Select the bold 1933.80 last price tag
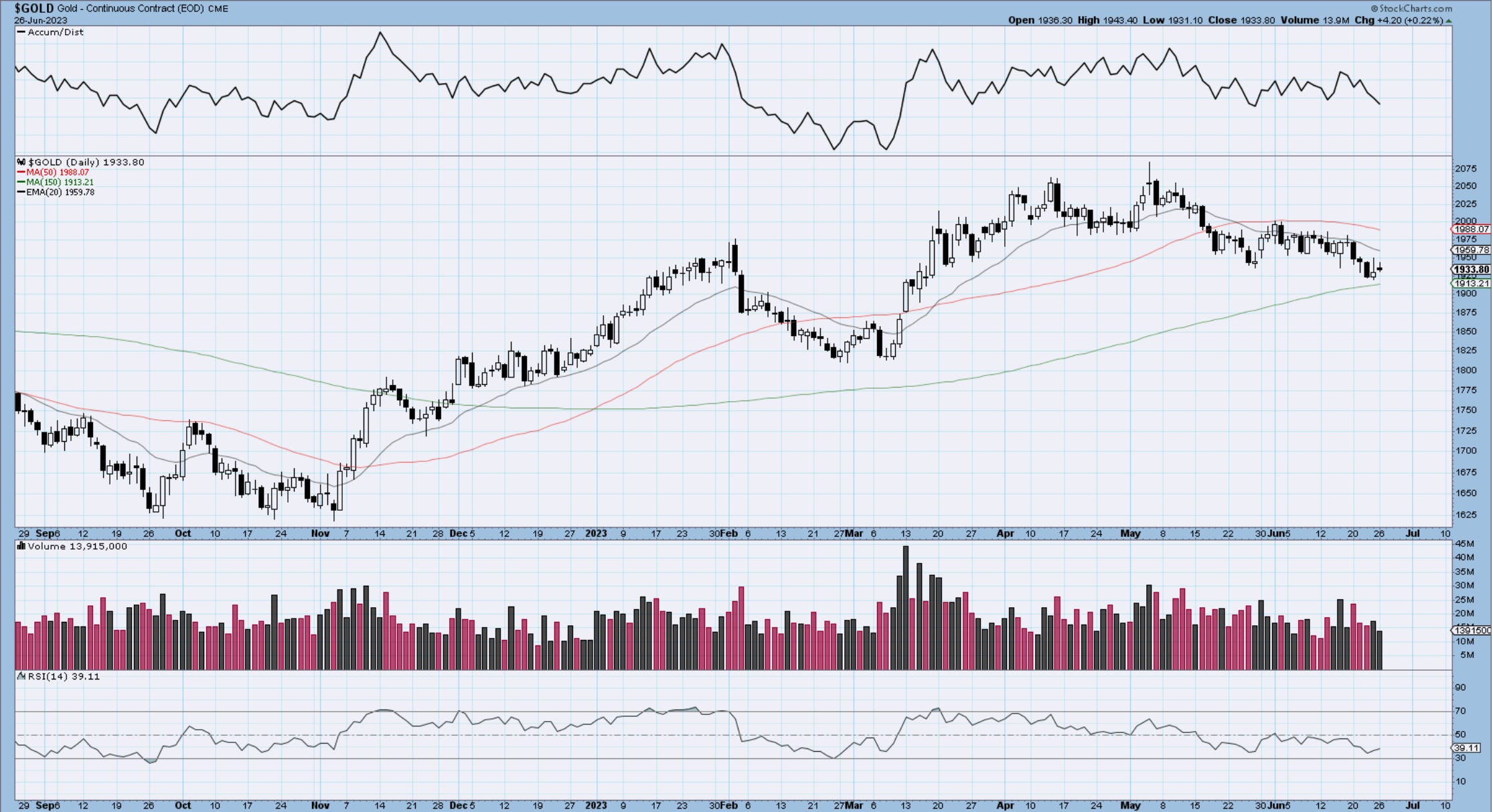This screenshot has width=1493, height=812. click(x=1471, y=270)
